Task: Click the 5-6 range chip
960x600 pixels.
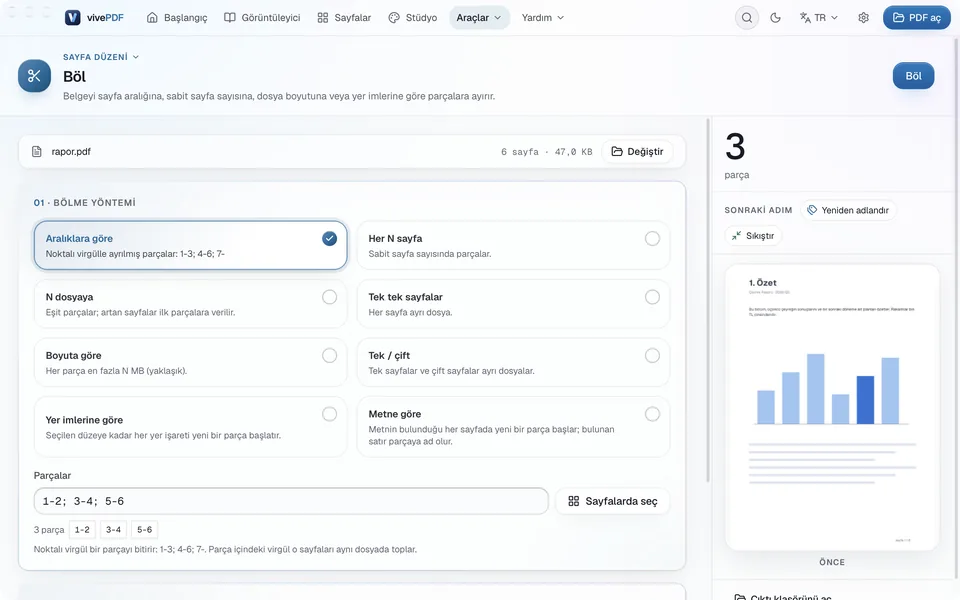Action: (144, 530)
